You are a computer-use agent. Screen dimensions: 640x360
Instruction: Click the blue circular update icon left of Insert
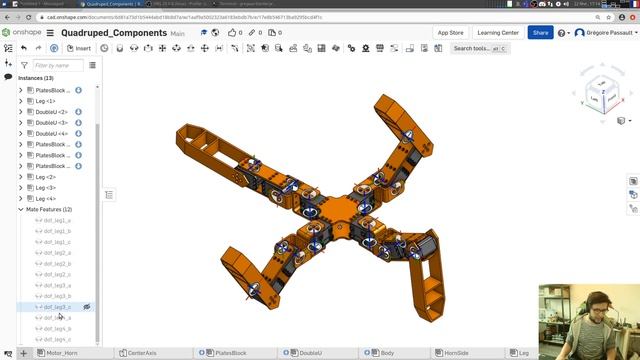tap(54, 48)
